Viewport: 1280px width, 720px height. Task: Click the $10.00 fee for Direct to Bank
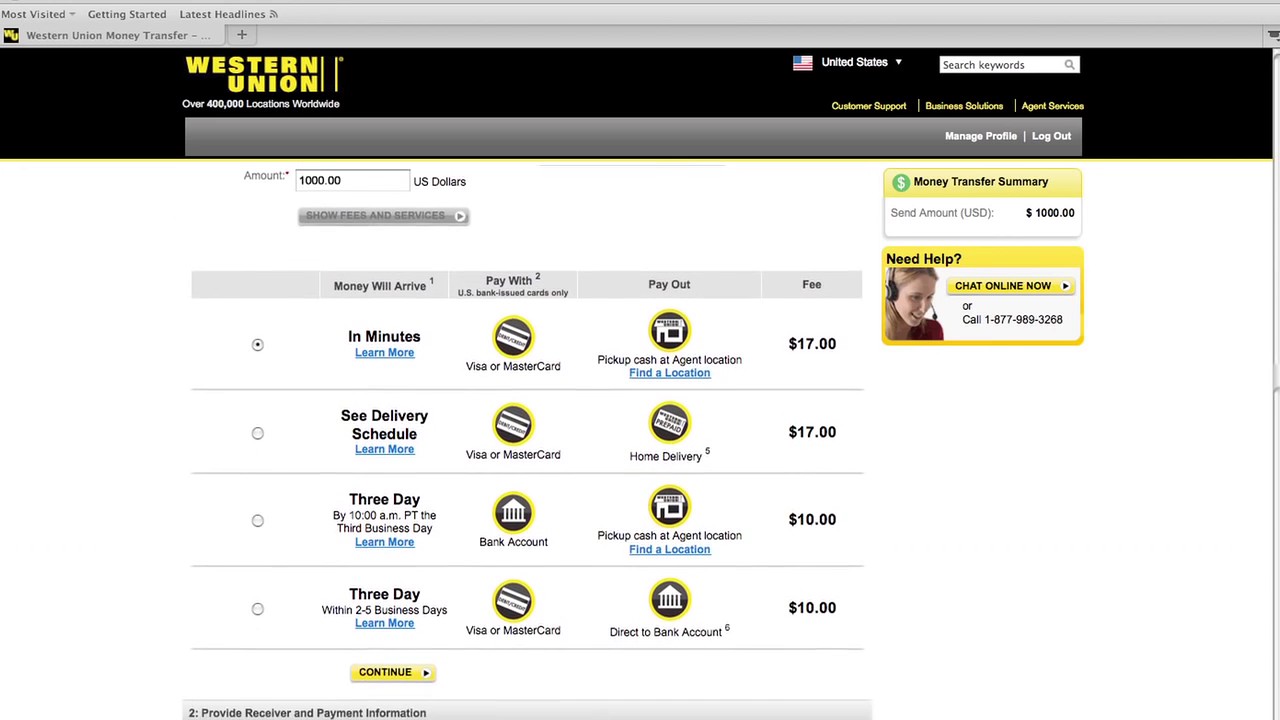click(812, 608)
